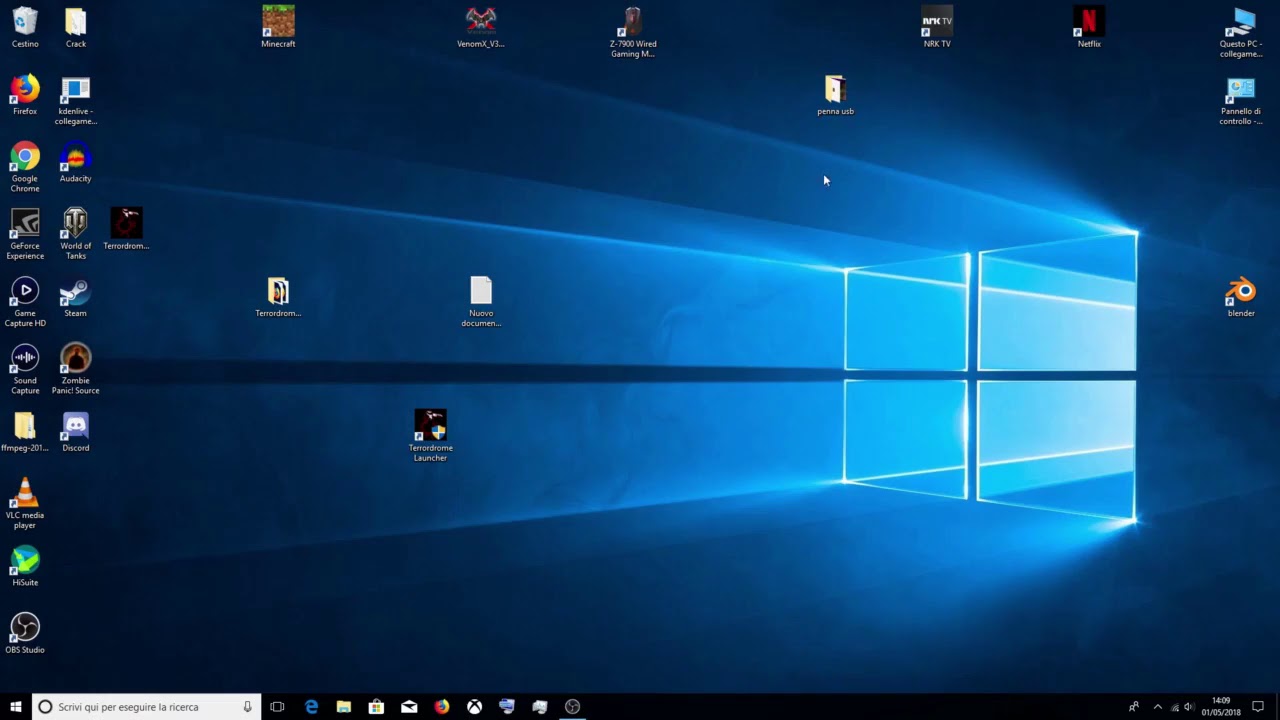Select the Terrordrome Launcher icon
The height and width of the screenshot is (720, 1280).
pos(430,436)
